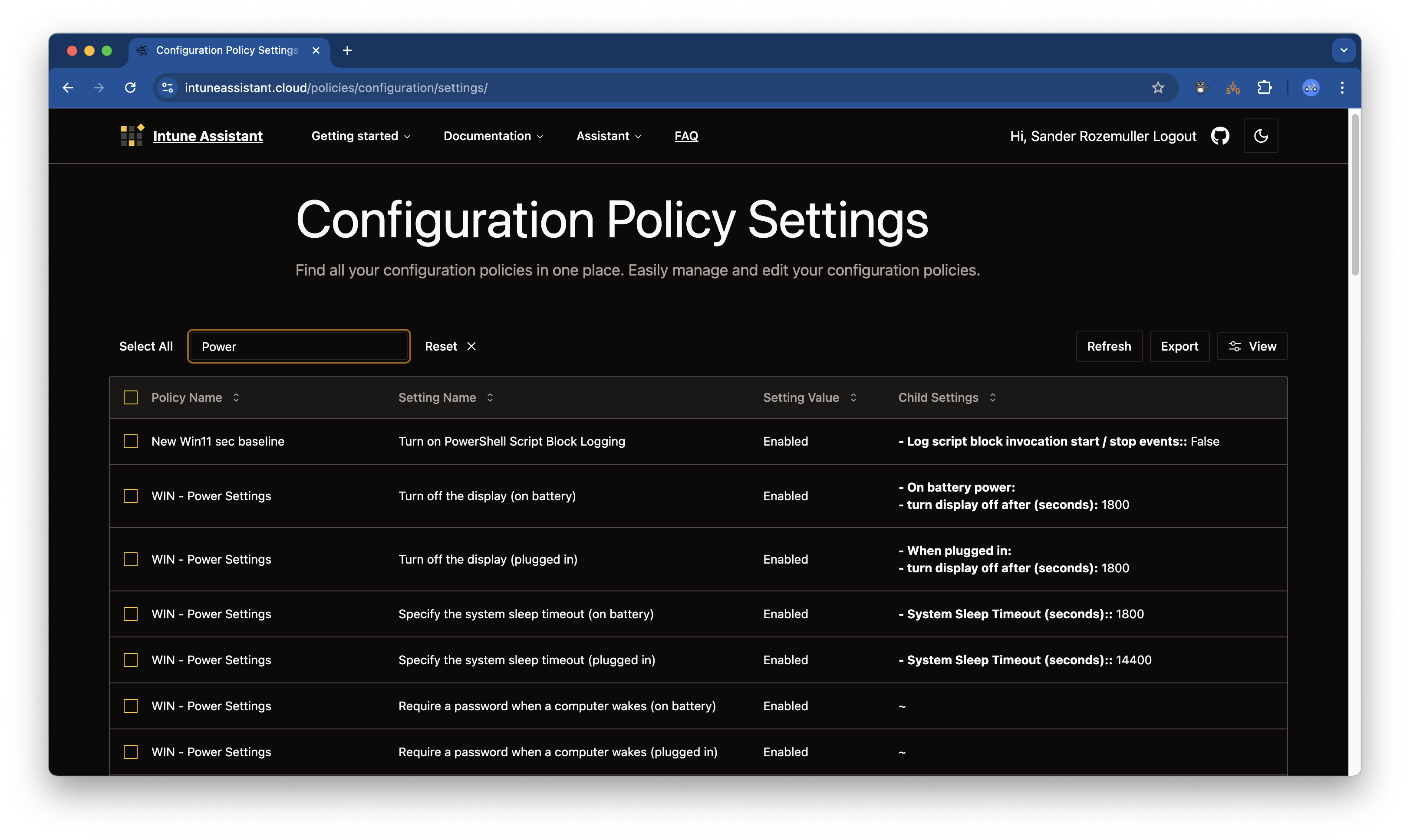Toggle dark mode with moon icon
The image size is (1410, 840).
click(x=1261, y=135)
